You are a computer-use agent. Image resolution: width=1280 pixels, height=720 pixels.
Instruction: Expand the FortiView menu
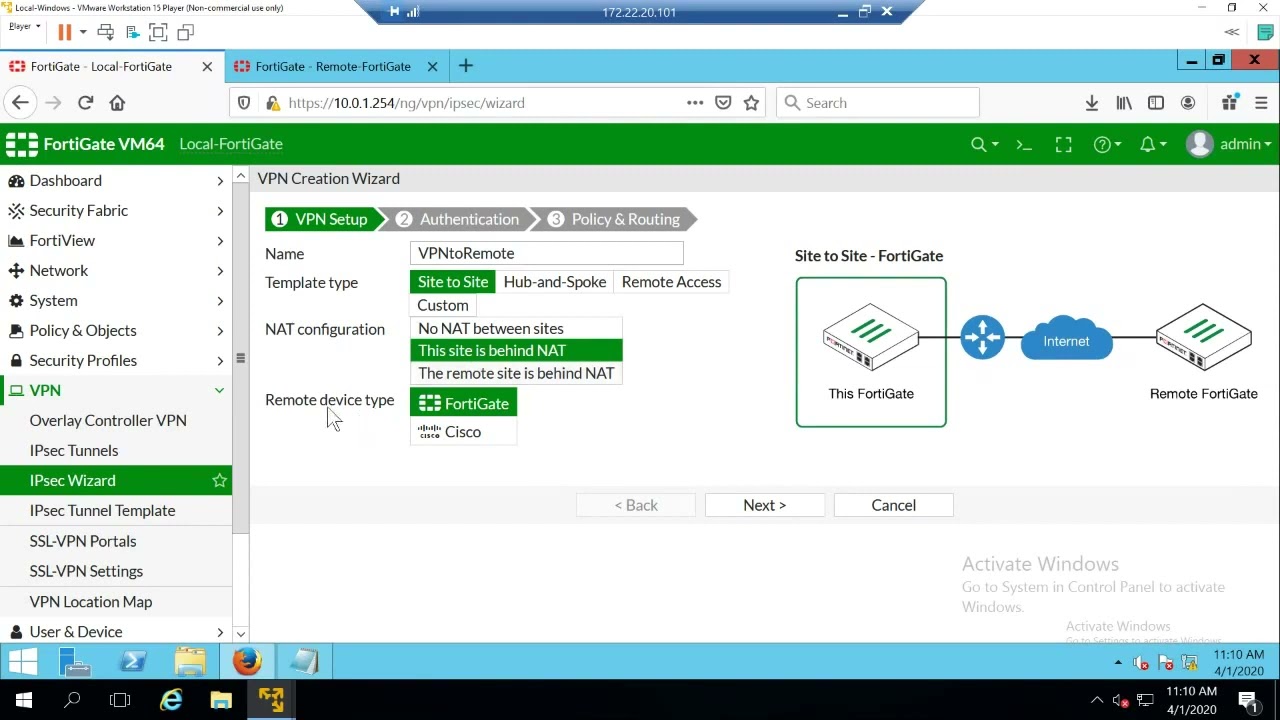coord(116,241)
